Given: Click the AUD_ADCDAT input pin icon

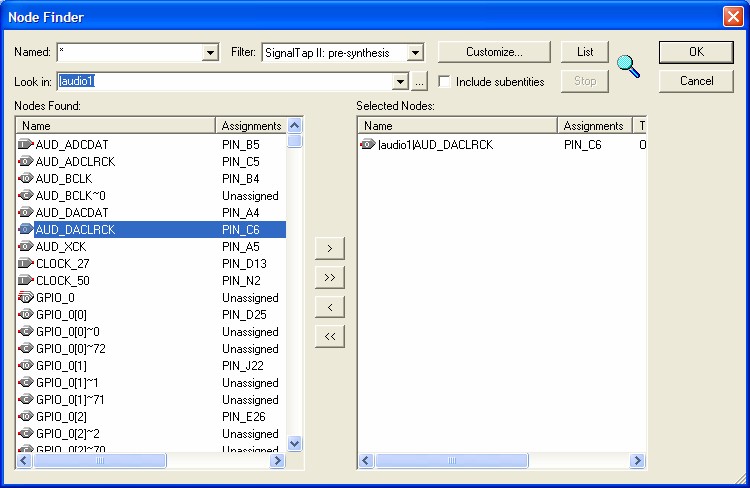Looking at the screenshot, I should tap(26, 145).
